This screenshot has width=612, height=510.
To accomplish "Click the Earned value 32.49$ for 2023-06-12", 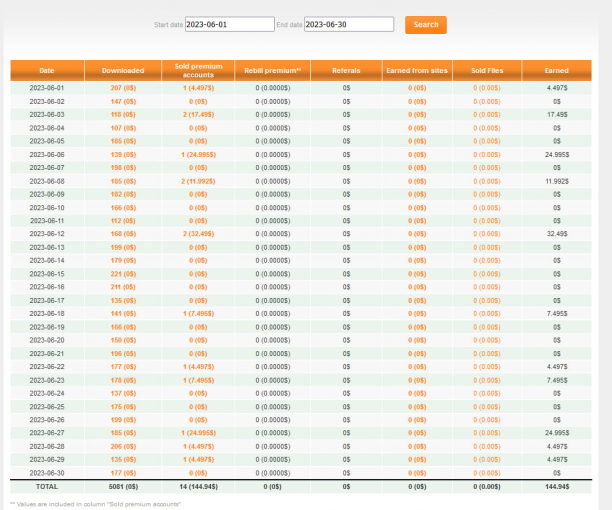I will click(557, 234).
